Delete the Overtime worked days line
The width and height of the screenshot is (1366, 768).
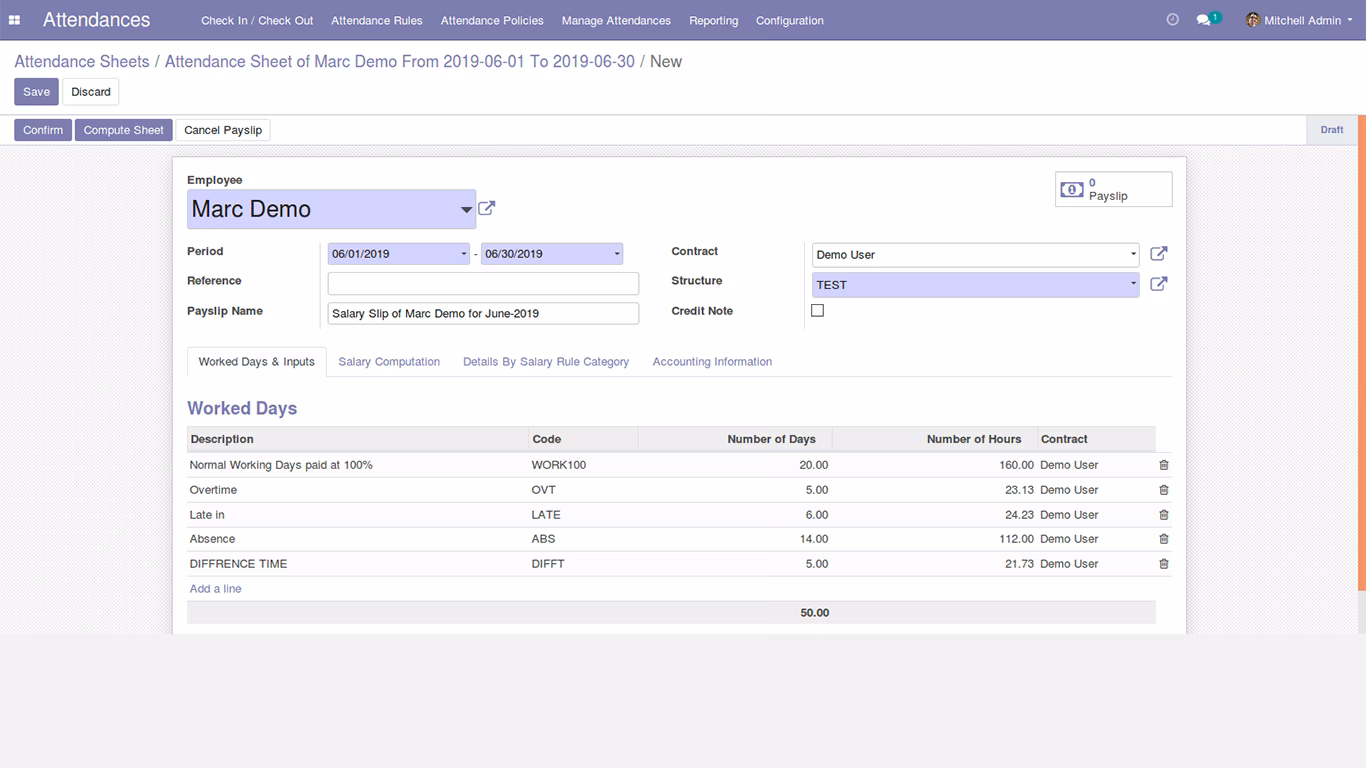click(1164, 490)
